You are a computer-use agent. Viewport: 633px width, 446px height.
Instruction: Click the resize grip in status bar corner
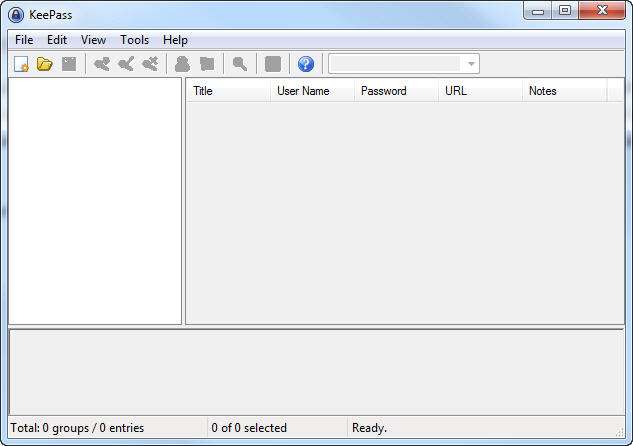click(x=620, y=432)
